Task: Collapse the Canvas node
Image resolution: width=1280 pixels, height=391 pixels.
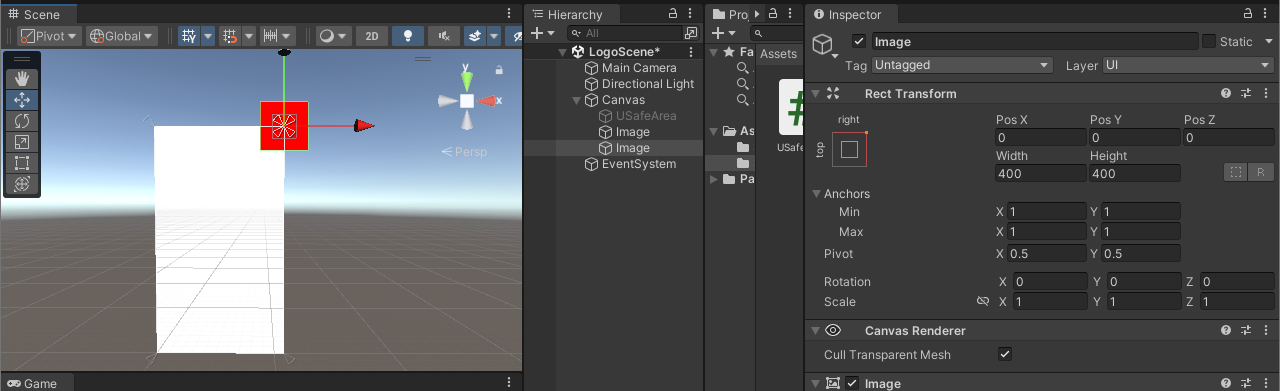Action: coord(576,100)
